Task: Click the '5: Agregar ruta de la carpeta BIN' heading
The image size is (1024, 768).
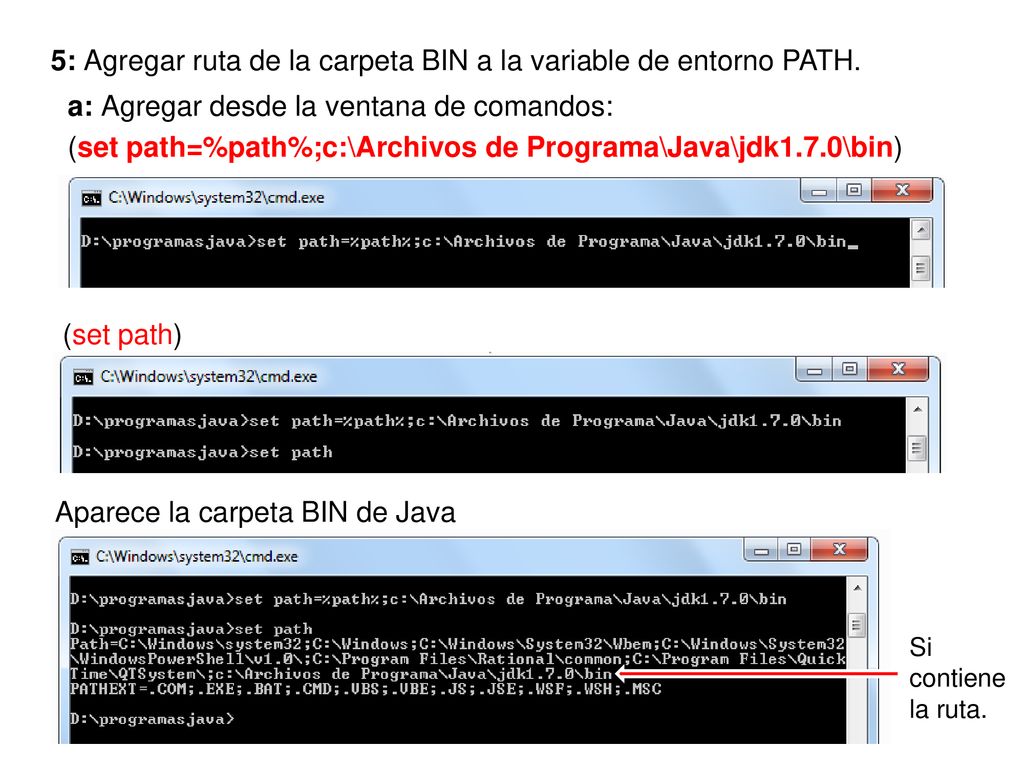Action: coord(456,61)
